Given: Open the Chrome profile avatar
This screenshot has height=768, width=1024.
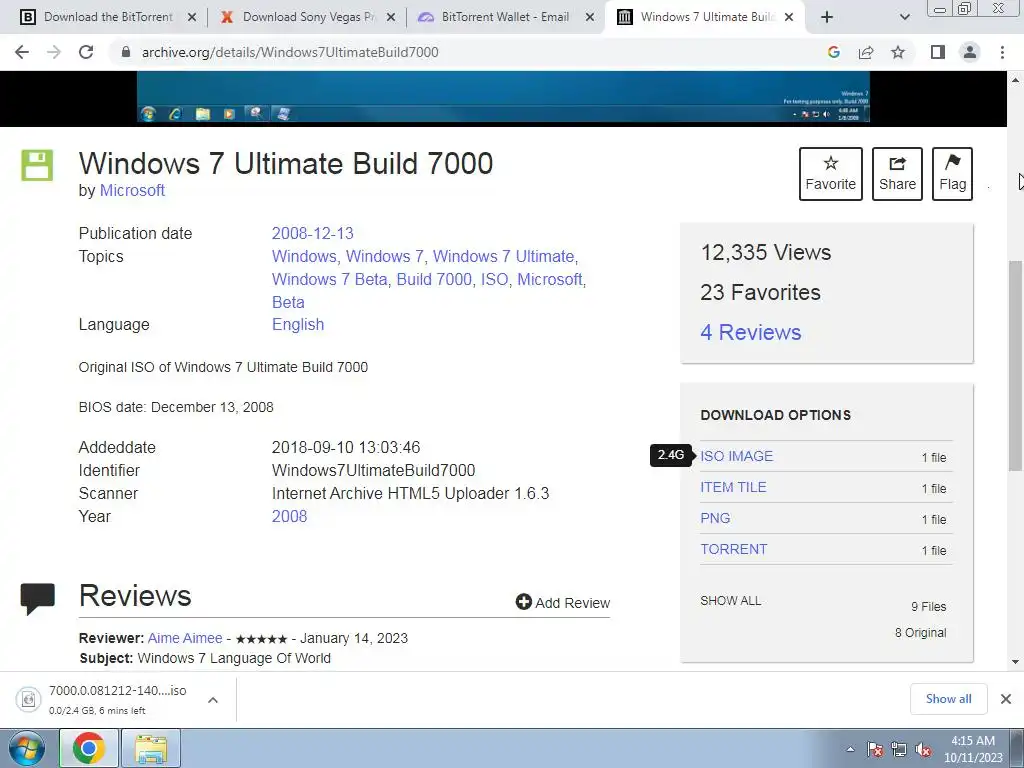Looking at the screenshot, I should (x=970, y=52).
